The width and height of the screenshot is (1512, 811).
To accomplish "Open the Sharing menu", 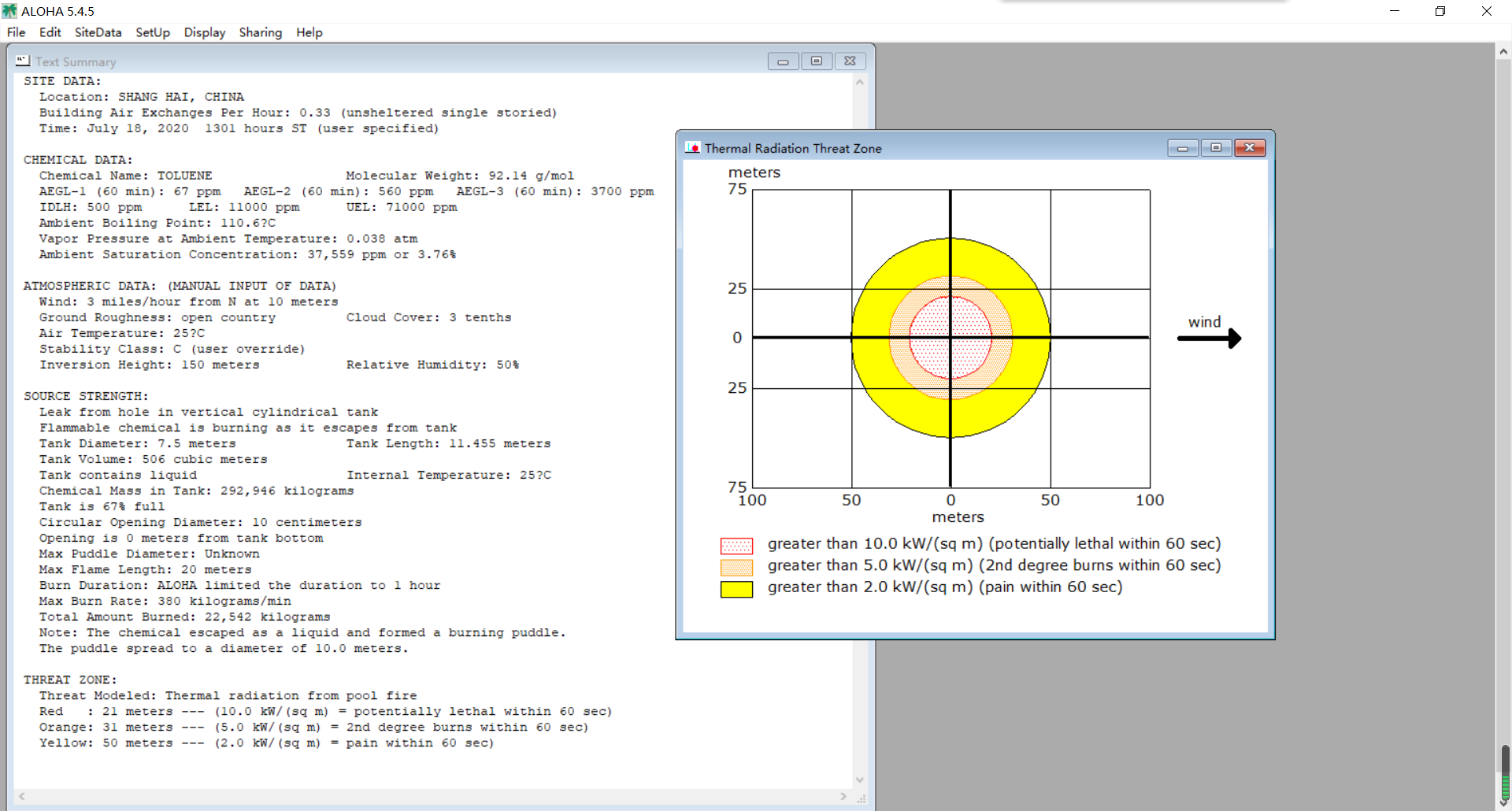I will click(261, 32).
